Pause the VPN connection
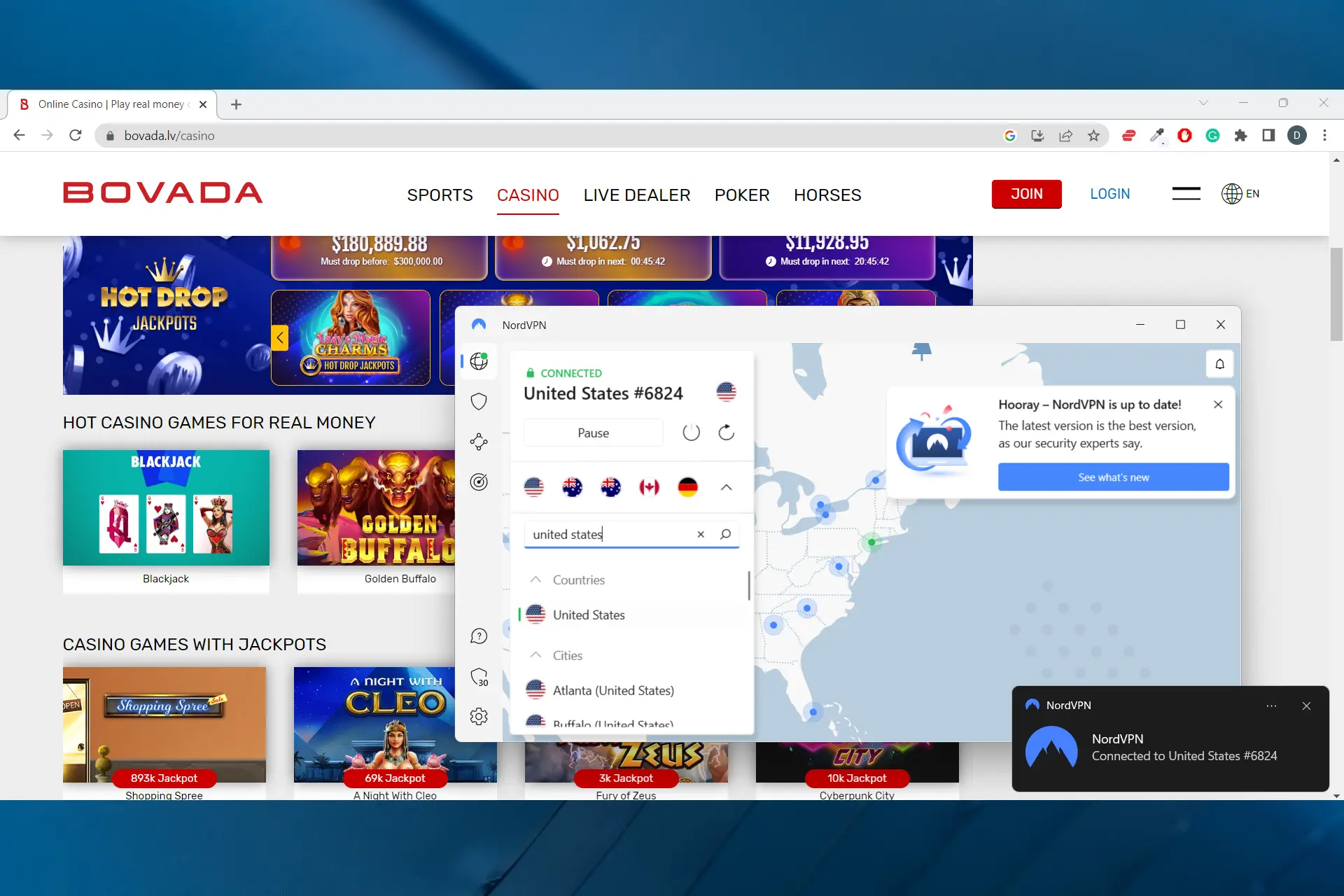 tap(592, 432)
